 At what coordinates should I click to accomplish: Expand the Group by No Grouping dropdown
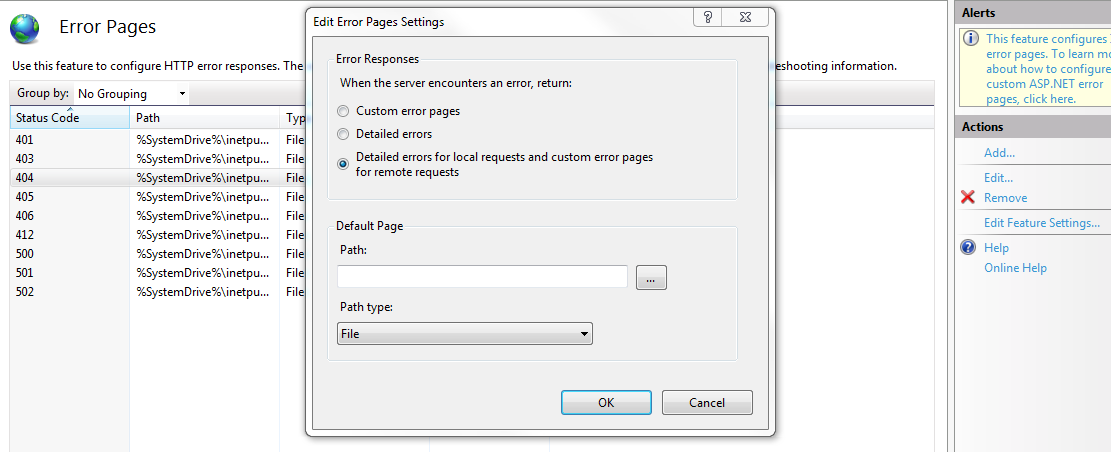point(132,94)
